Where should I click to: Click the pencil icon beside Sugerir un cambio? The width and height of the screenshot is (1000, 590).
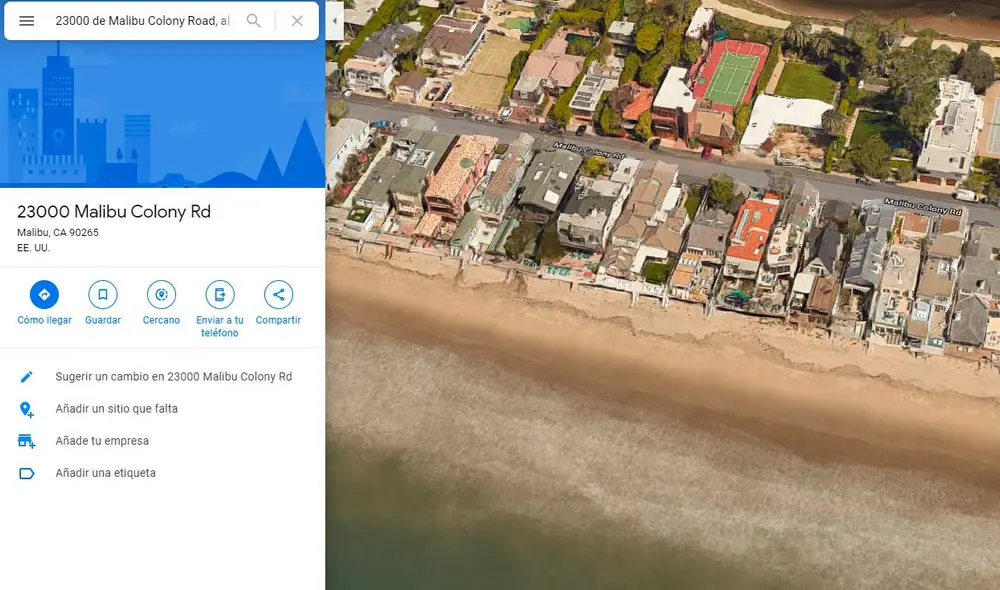coord(27,376)
